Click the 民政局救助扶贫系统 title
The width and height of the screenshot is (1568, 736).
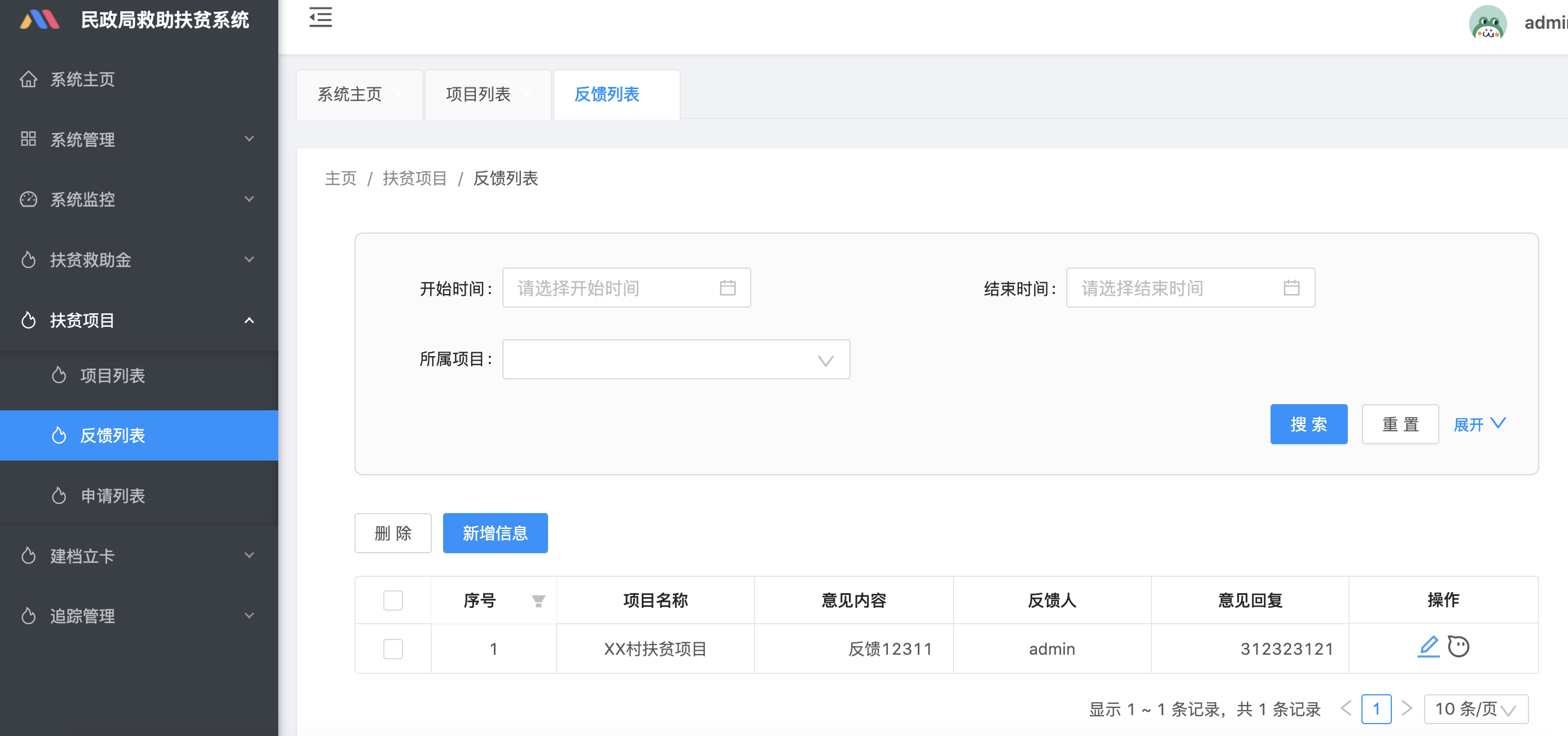click(165, 20)
